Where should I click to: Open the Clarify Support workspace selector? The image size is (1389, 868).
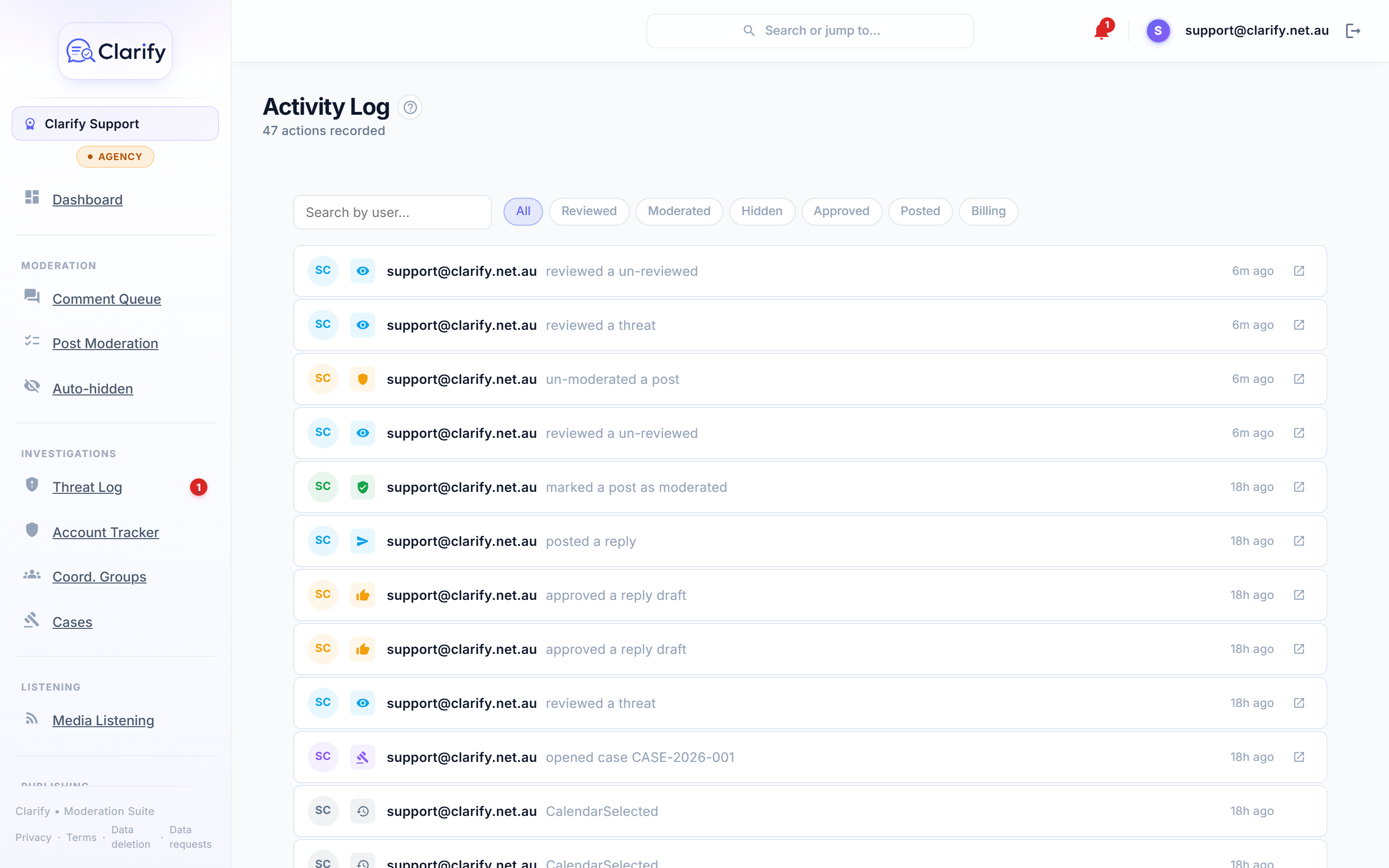(x=115, y=123)
